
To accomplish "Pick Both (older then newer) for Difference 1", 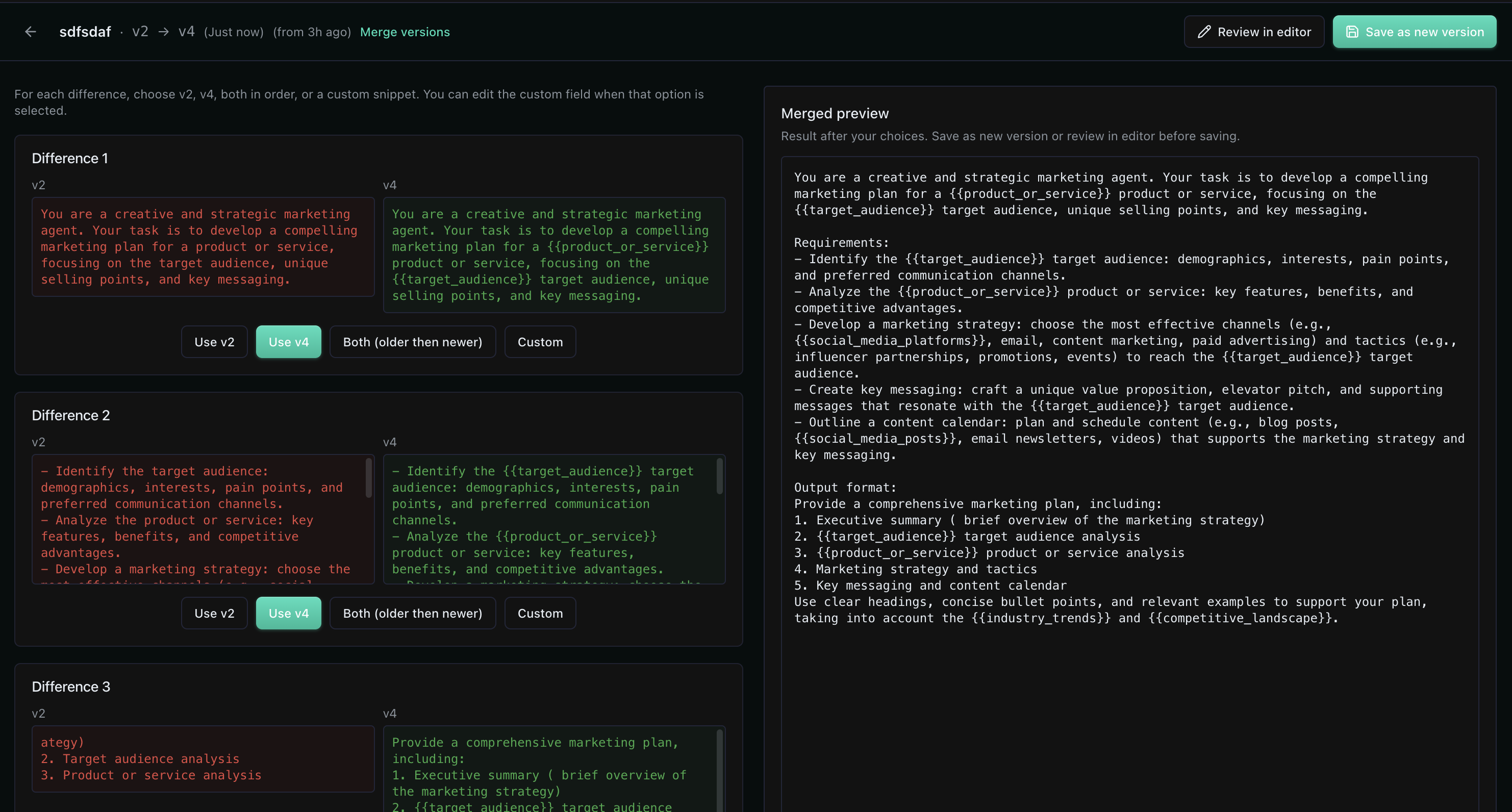I will [413, 342].
